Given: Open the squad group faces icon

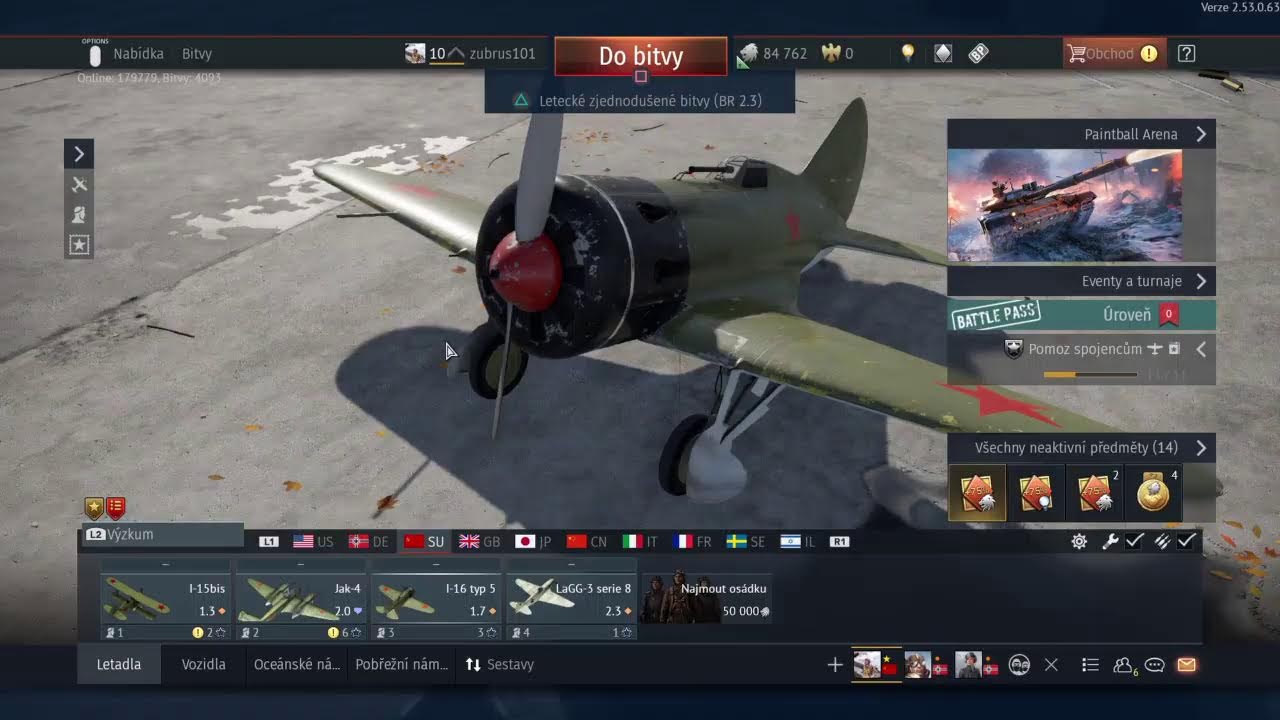Looking at the screenshot, I should pos(1019,664).
